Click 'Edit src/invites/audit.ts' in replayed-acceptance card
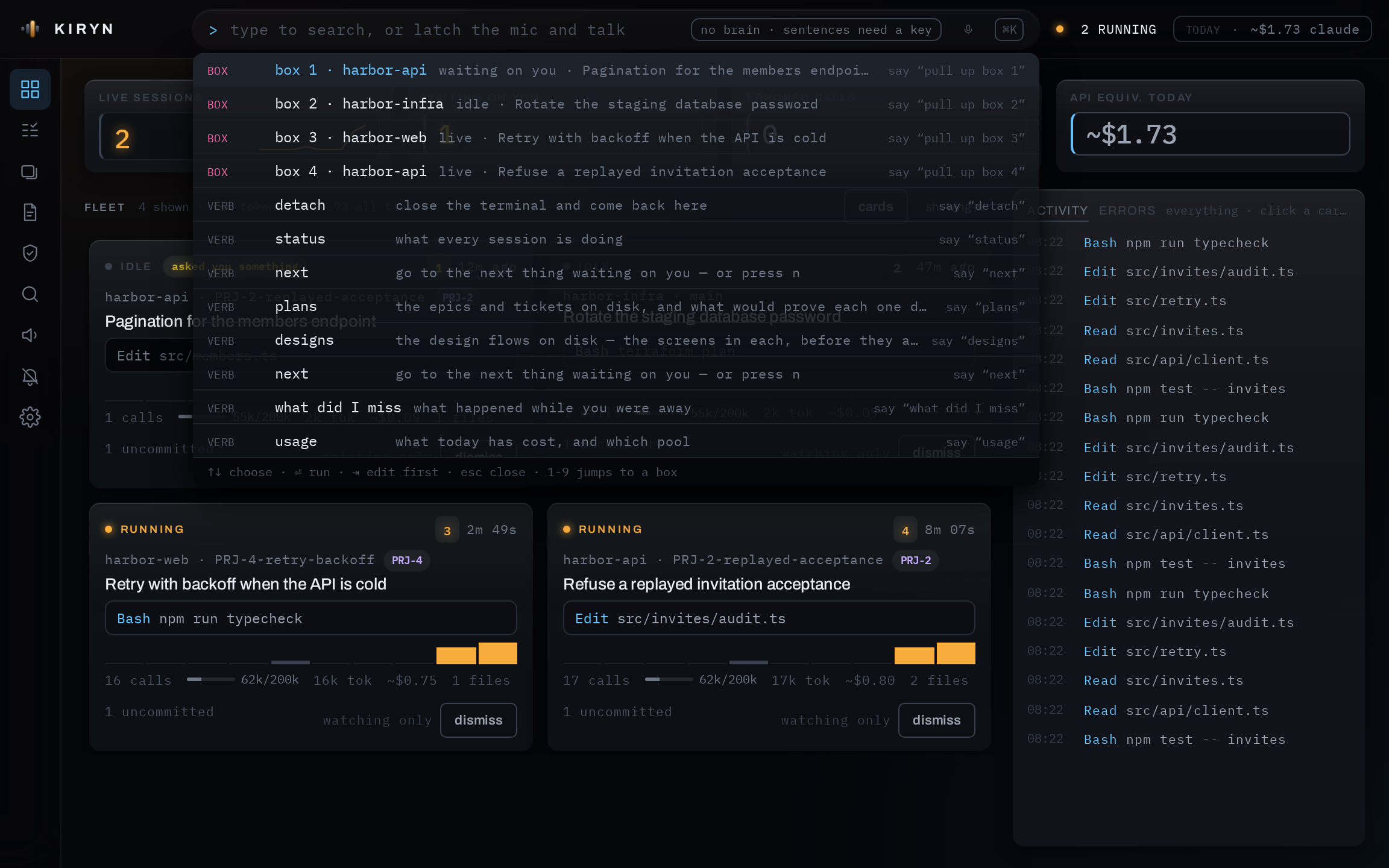 click(769, 618)
